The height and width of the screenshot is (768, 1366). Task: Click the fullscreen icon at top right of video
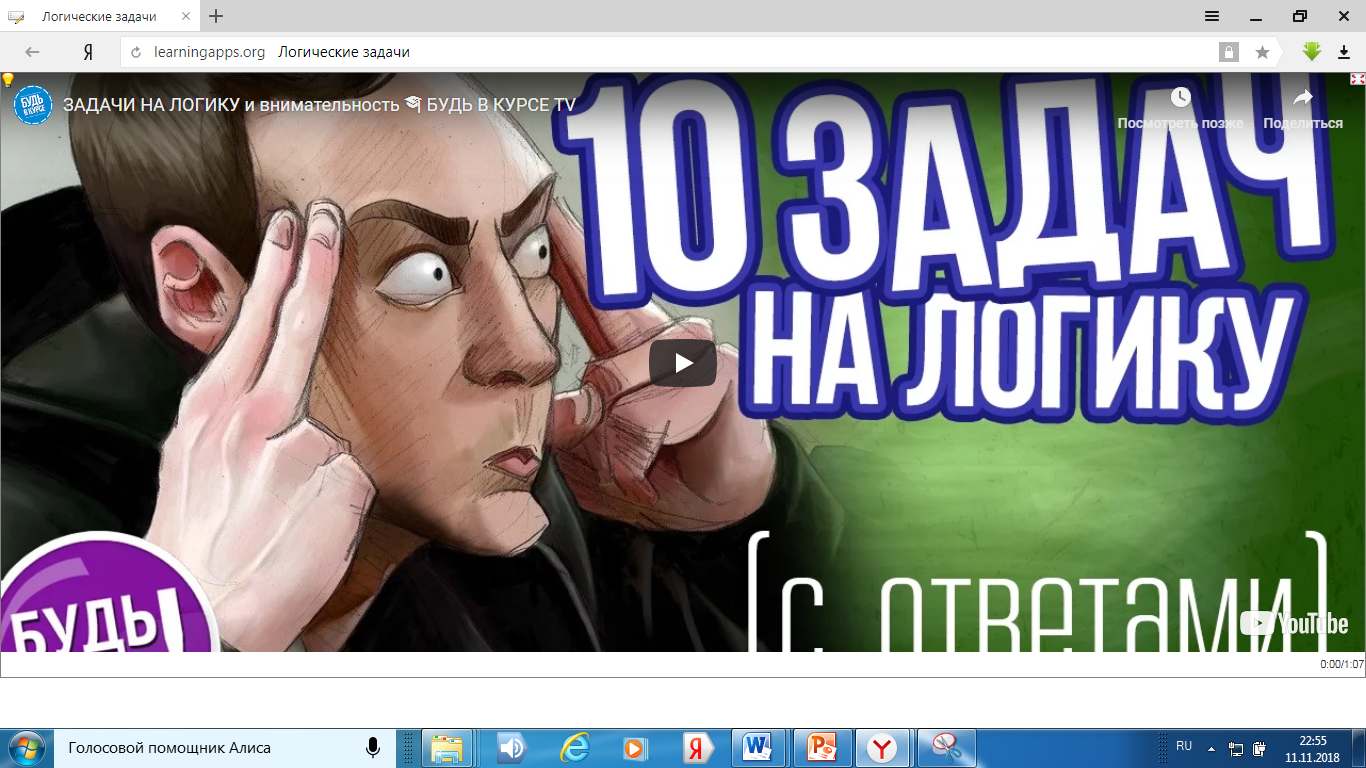coord(1357,79)
